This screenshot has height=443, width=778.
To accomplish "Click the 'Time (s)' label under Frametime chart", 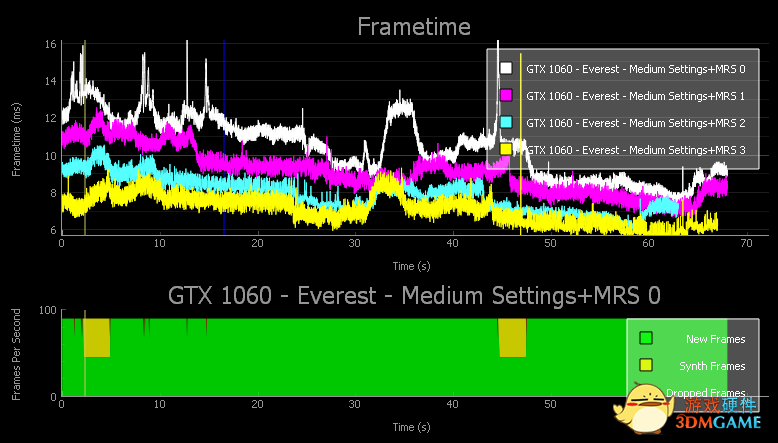I will 411,266.
